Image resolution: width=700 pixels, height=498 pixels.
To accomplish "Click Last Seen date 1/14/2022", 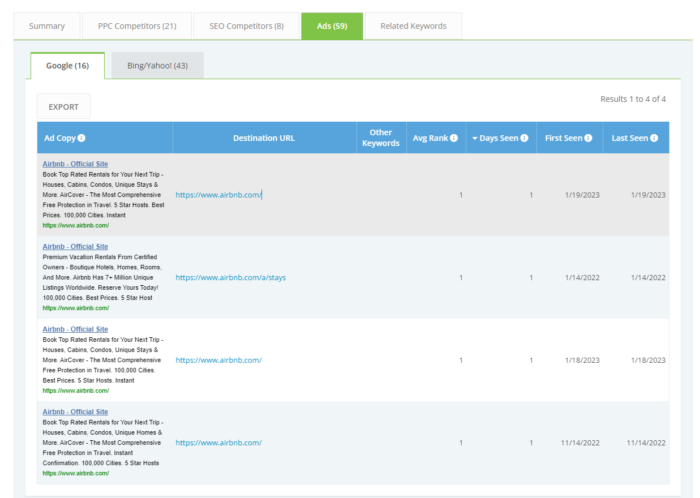I will (x=648, y=277).
